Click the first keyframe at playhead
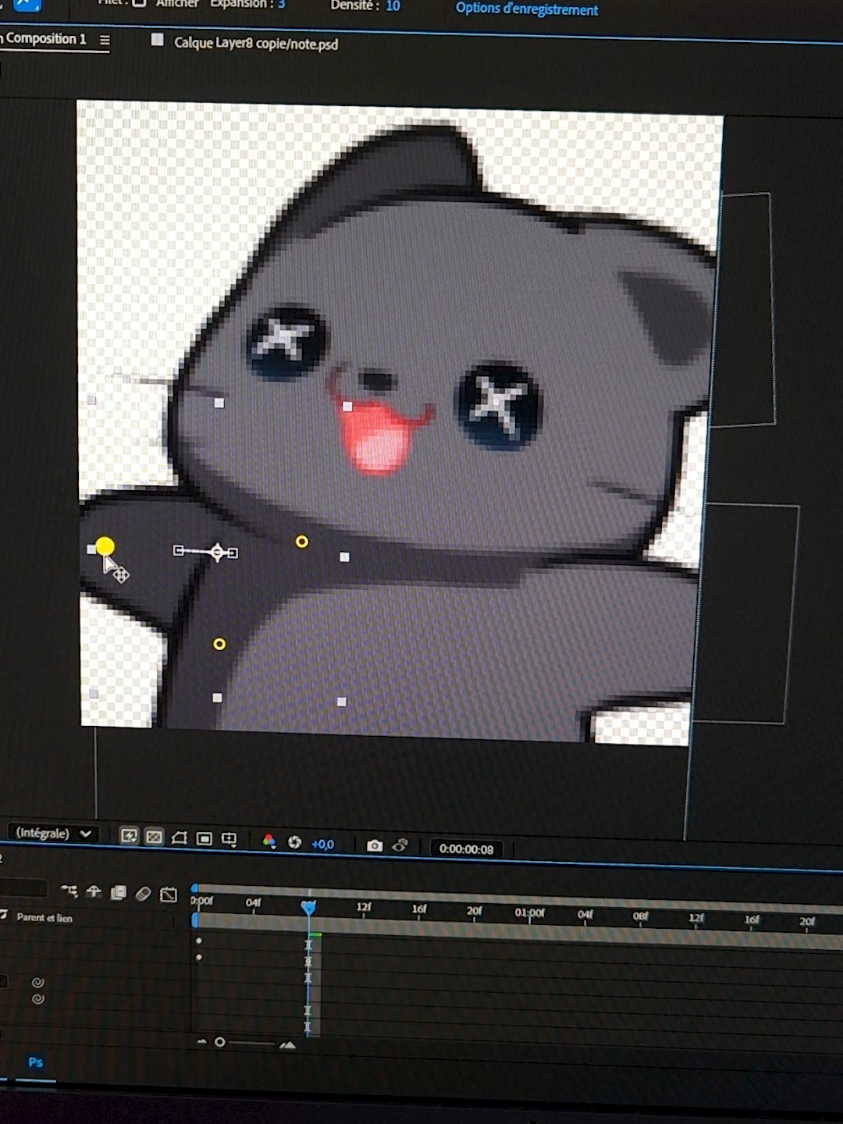843x1124 pixels. [x=308, y=946]
